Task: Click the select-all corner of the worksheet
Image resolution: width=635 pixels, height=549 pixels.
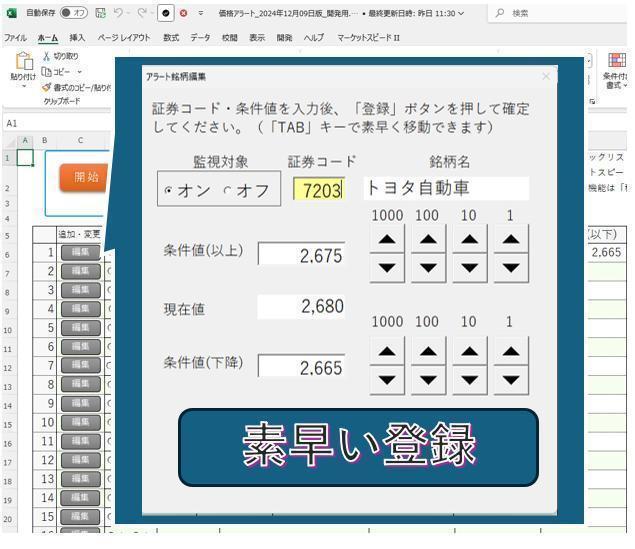Action: click(9, 140)
